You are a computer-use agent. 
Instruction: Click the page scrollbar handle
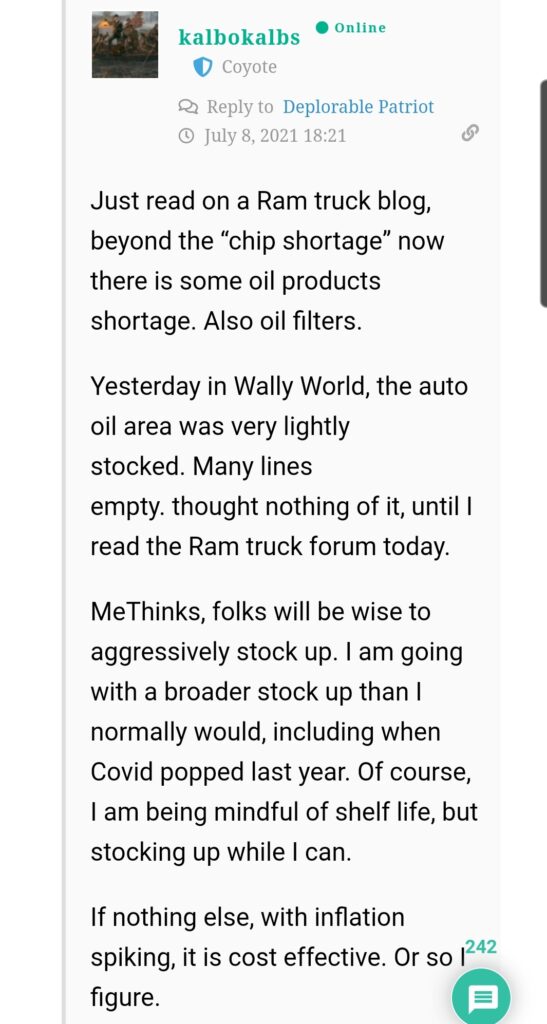coord(543,193)
